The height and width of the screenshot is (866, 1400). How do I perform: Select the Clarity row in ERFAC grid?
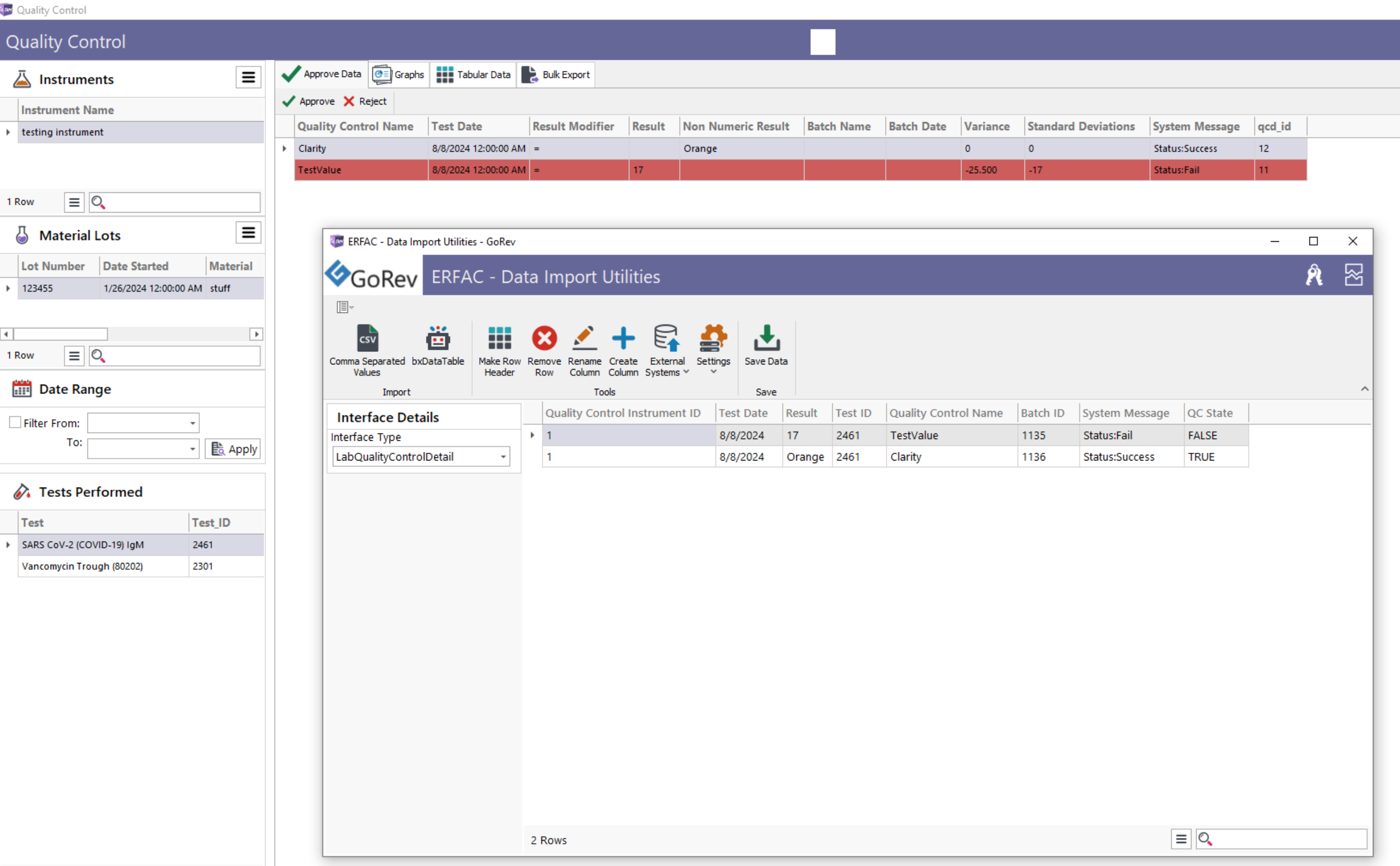pos(895,457)
